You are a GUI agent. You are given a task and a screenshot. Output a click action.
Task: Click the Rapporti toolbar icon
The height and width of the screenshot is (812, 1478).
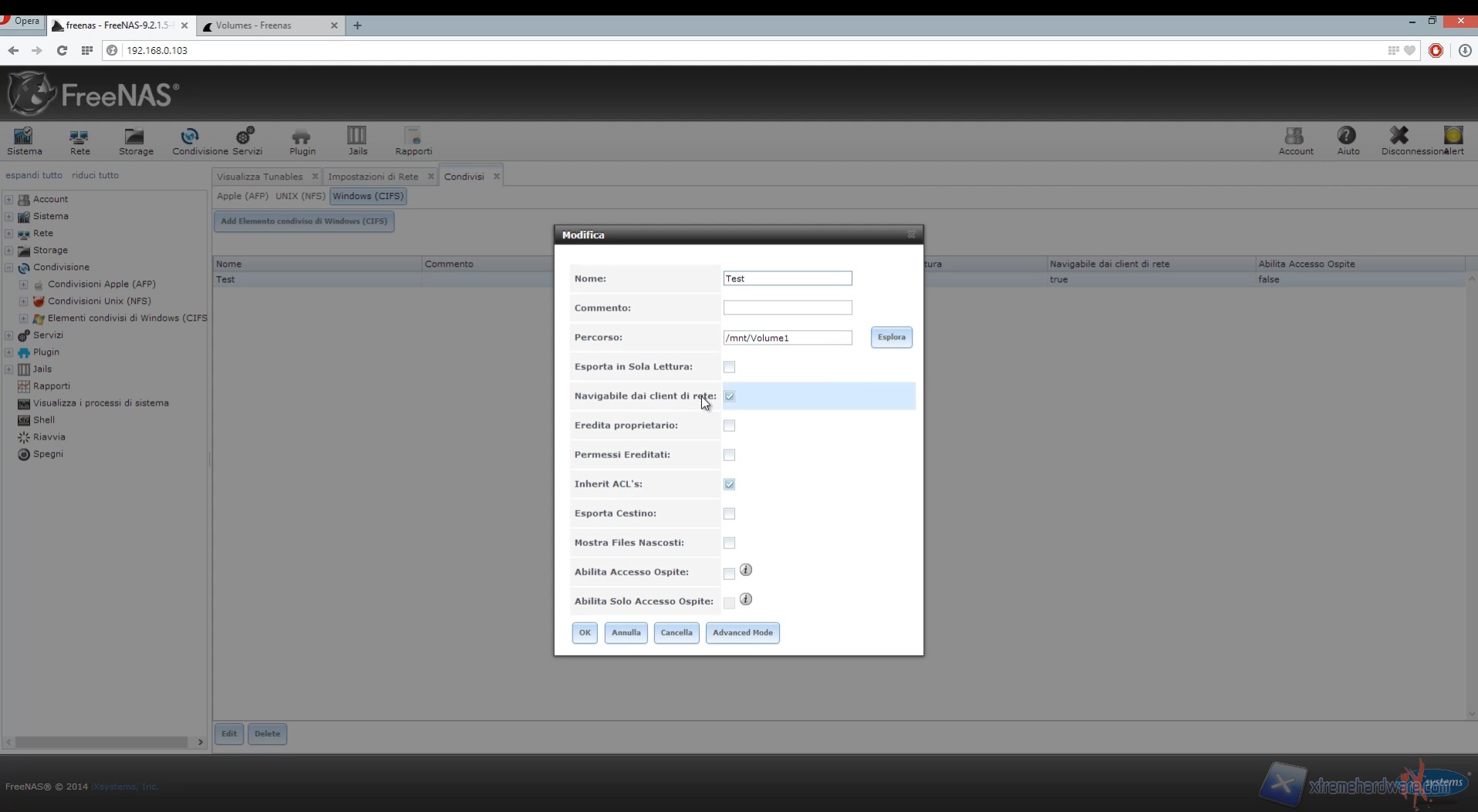point(413,140)
